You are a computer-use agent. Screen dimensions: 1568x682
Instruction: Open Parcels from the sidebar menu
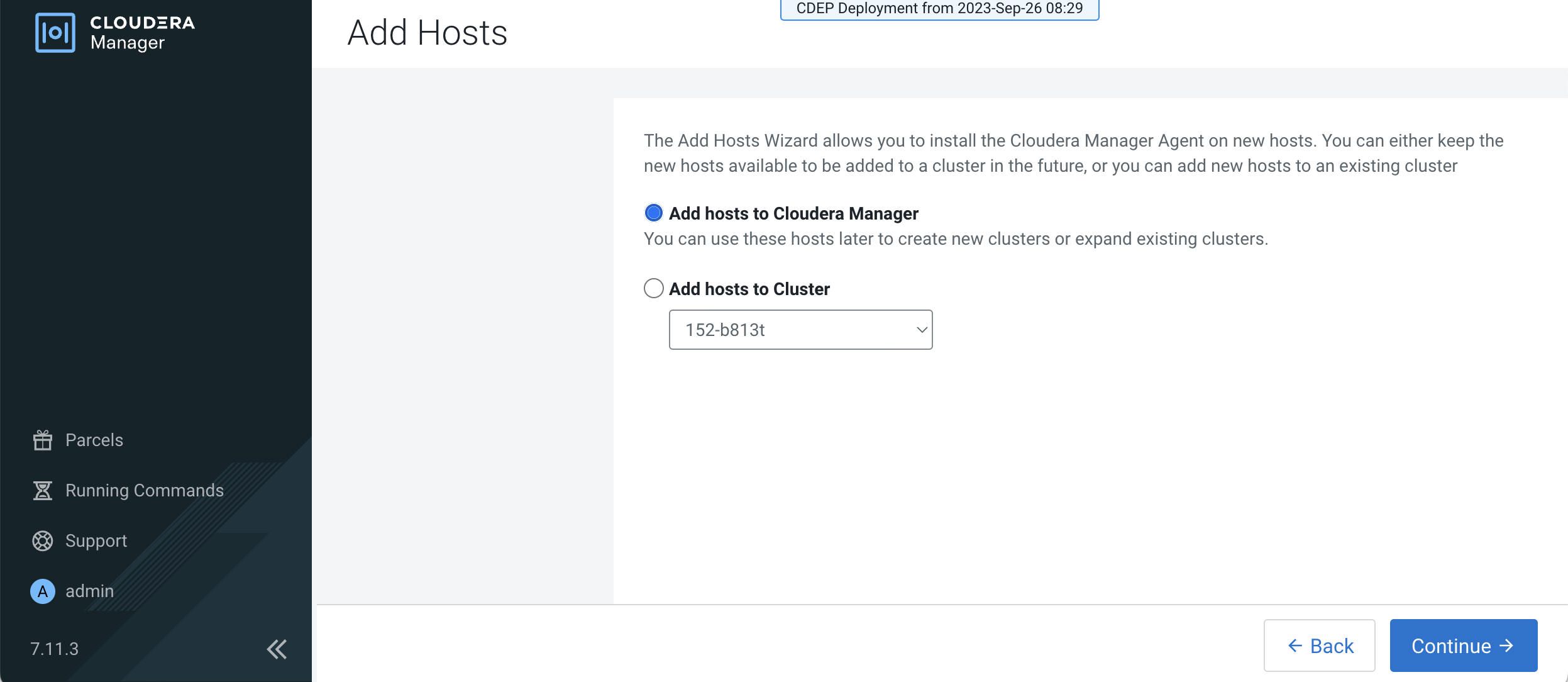pos(94,440)
